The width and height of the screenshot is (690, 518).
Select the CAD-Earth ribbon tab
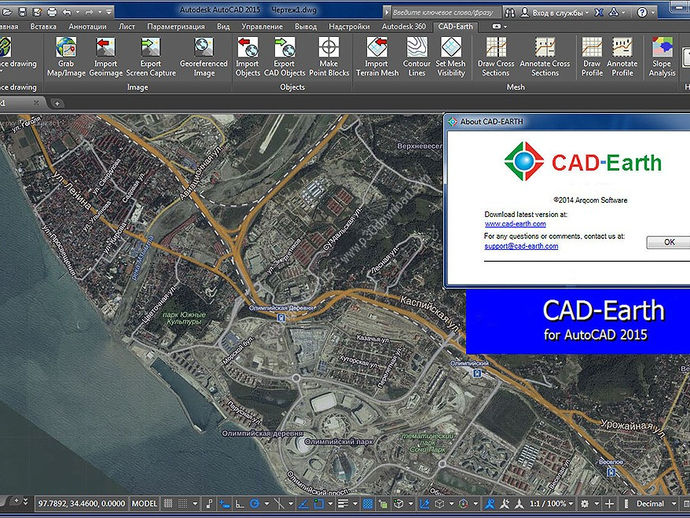click(455, 26)
